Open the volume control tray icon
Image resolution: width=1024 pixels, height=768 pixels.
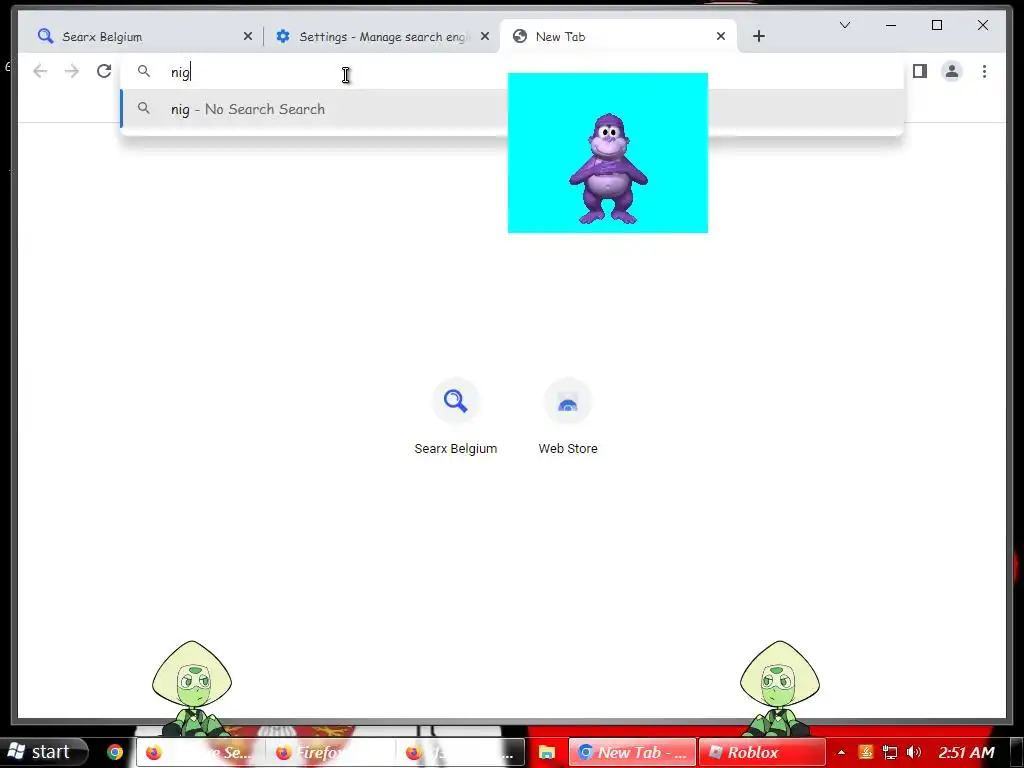(x=914, y=753)
